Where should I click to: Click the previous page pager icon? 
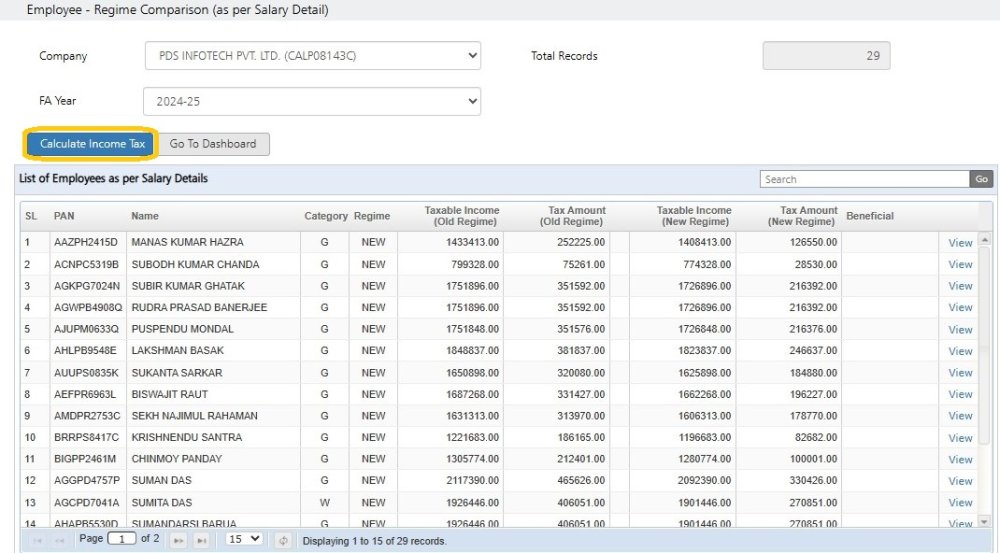[x=61, y=540]
